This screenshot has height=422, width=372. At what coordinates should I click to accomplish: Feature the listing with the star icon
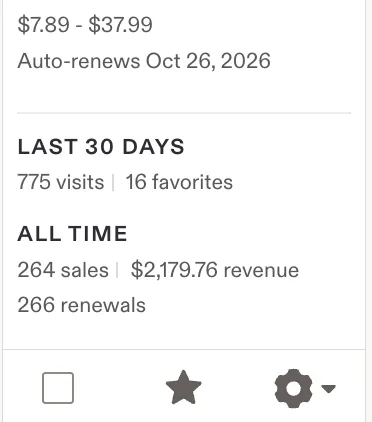coord(184,387)
